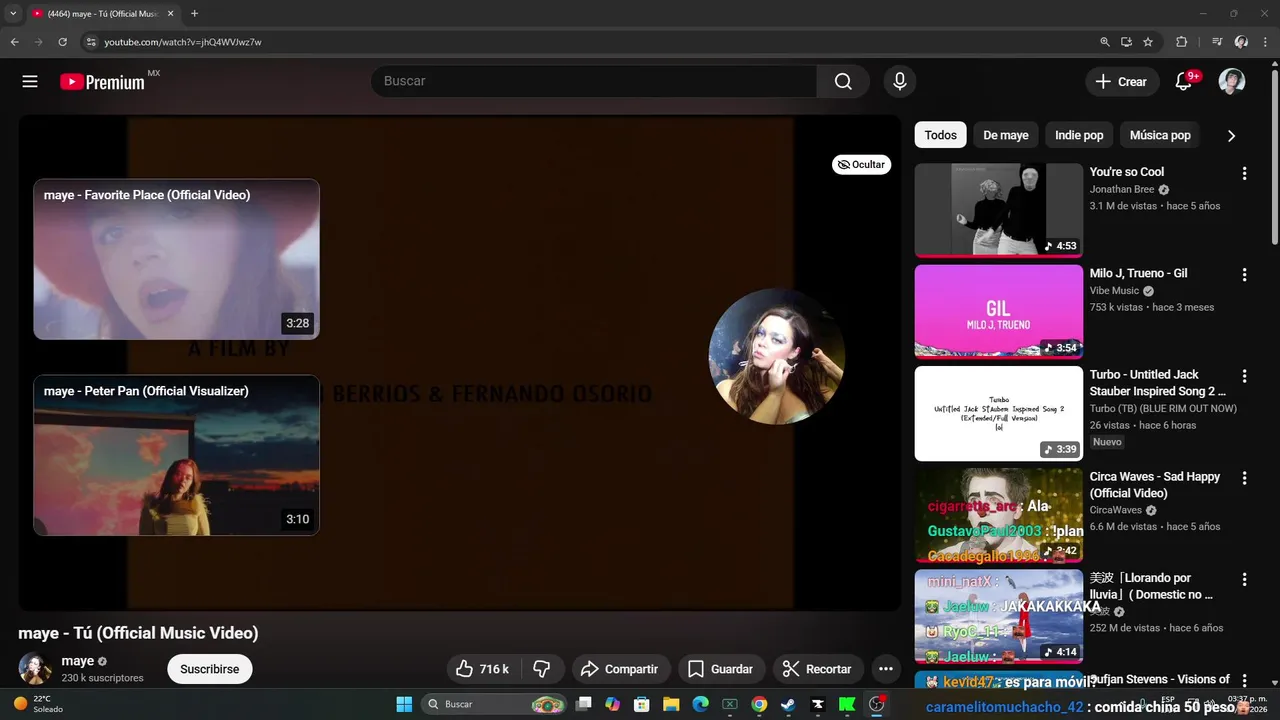Open Turbo Untitled Jack Stauber thumbnail
1280x720 pixels.
pyautogui.click(x=999, y=413)
